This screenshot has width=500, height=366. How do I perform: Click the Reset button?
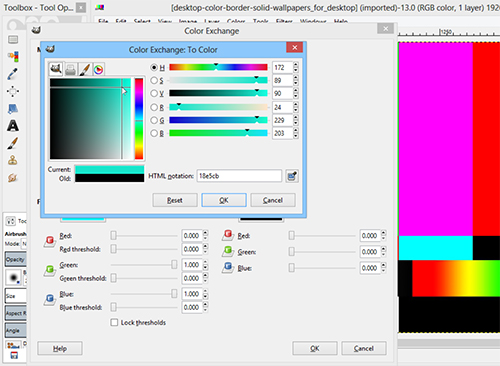[x=175, y=200]
